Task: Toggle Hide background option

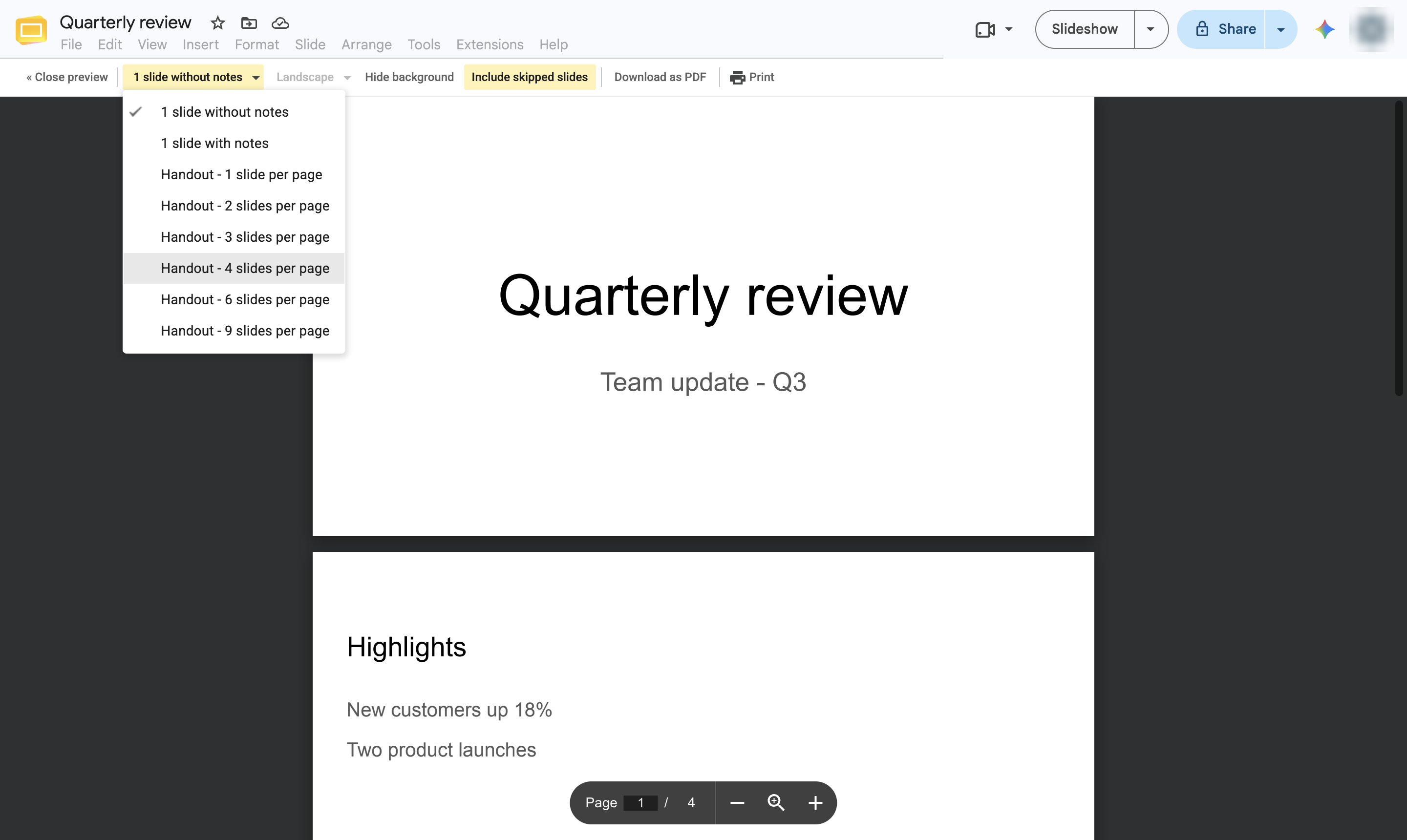Action: pos(409,77)
